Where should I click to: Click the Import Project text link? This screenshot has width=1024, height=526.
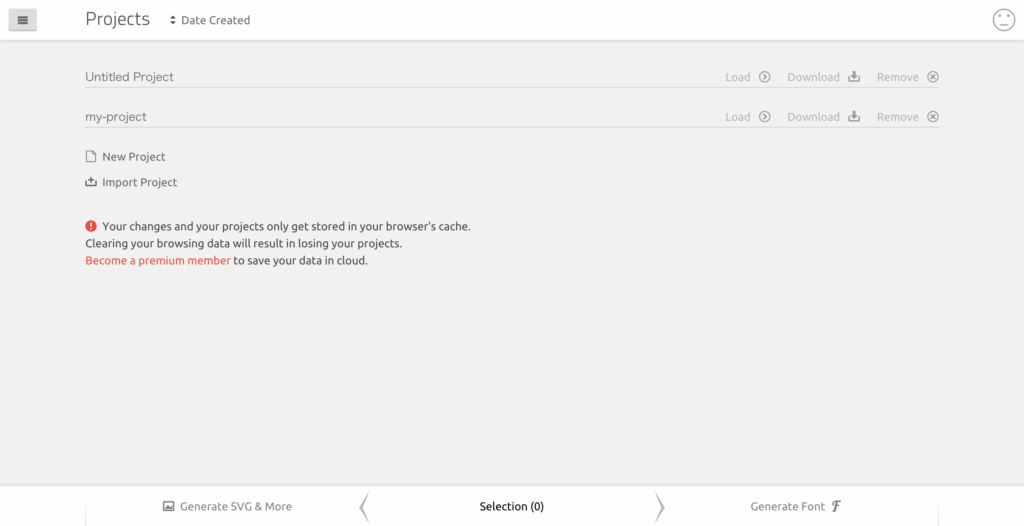coord(140,183)
